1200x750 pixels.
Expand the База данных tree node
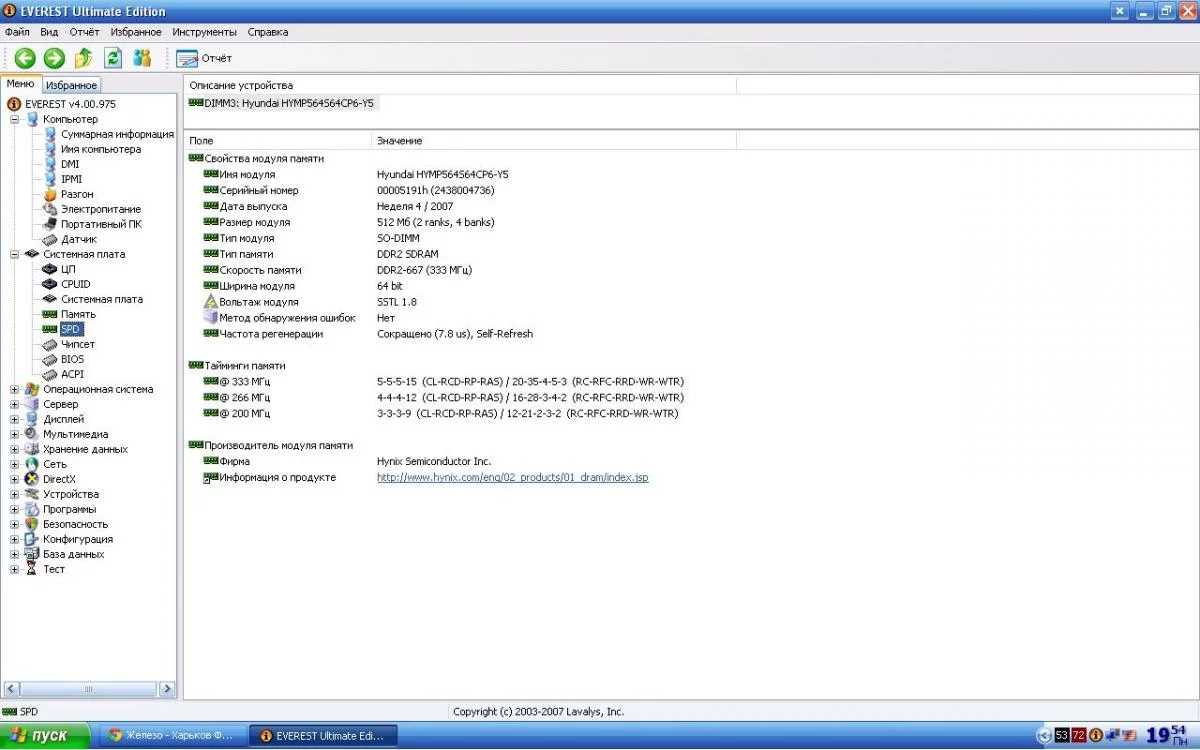[x=15, y=554]
